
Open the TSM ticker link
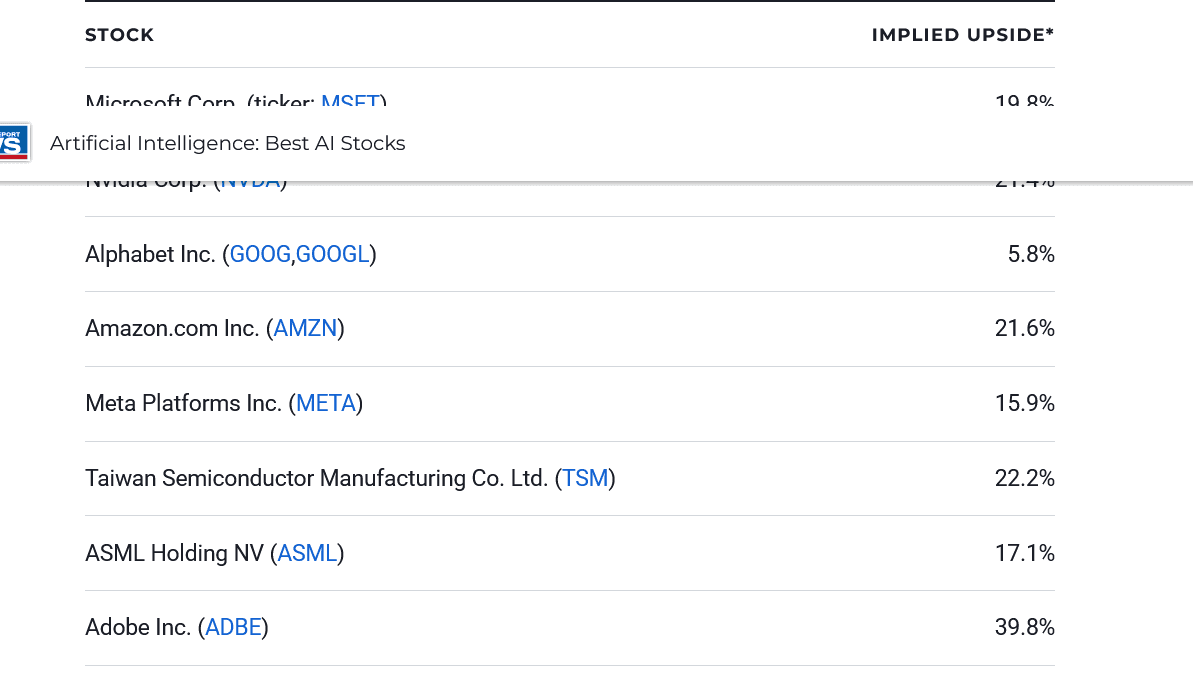click(585, 478)
